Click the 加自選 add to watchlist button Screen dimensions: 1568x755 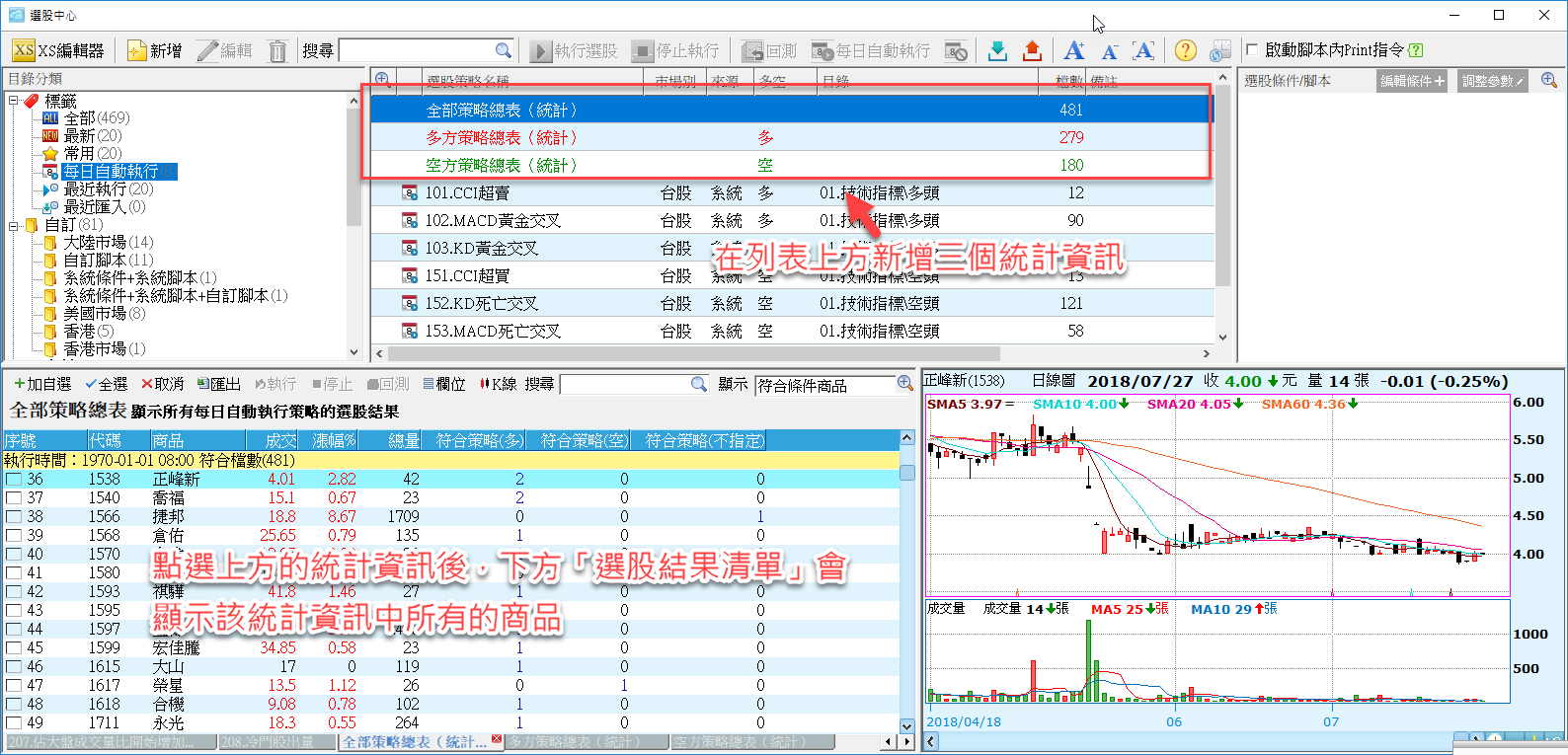(42, 384)
